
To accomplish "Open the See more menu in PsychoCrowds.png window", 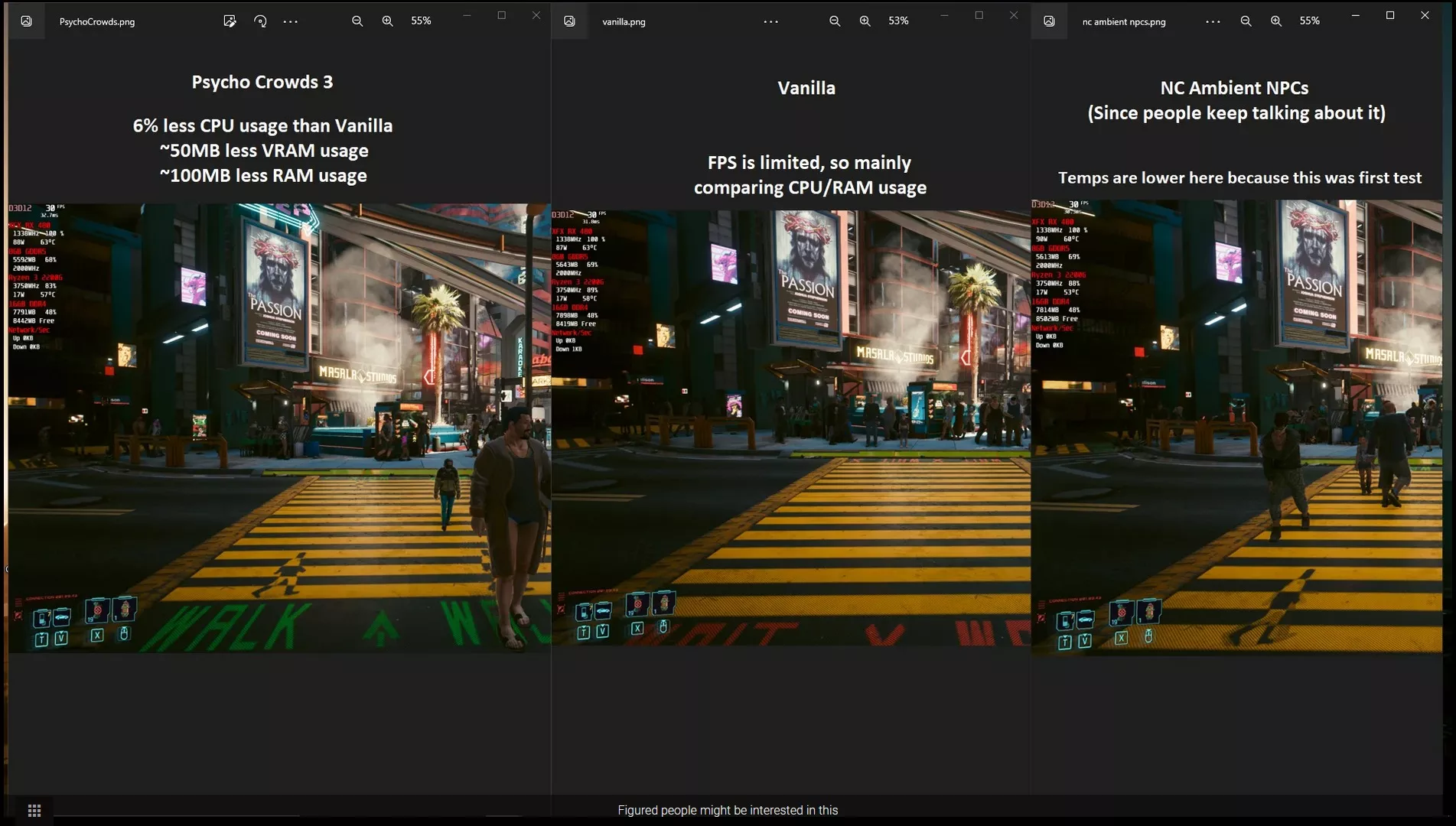I will (291, 21).
